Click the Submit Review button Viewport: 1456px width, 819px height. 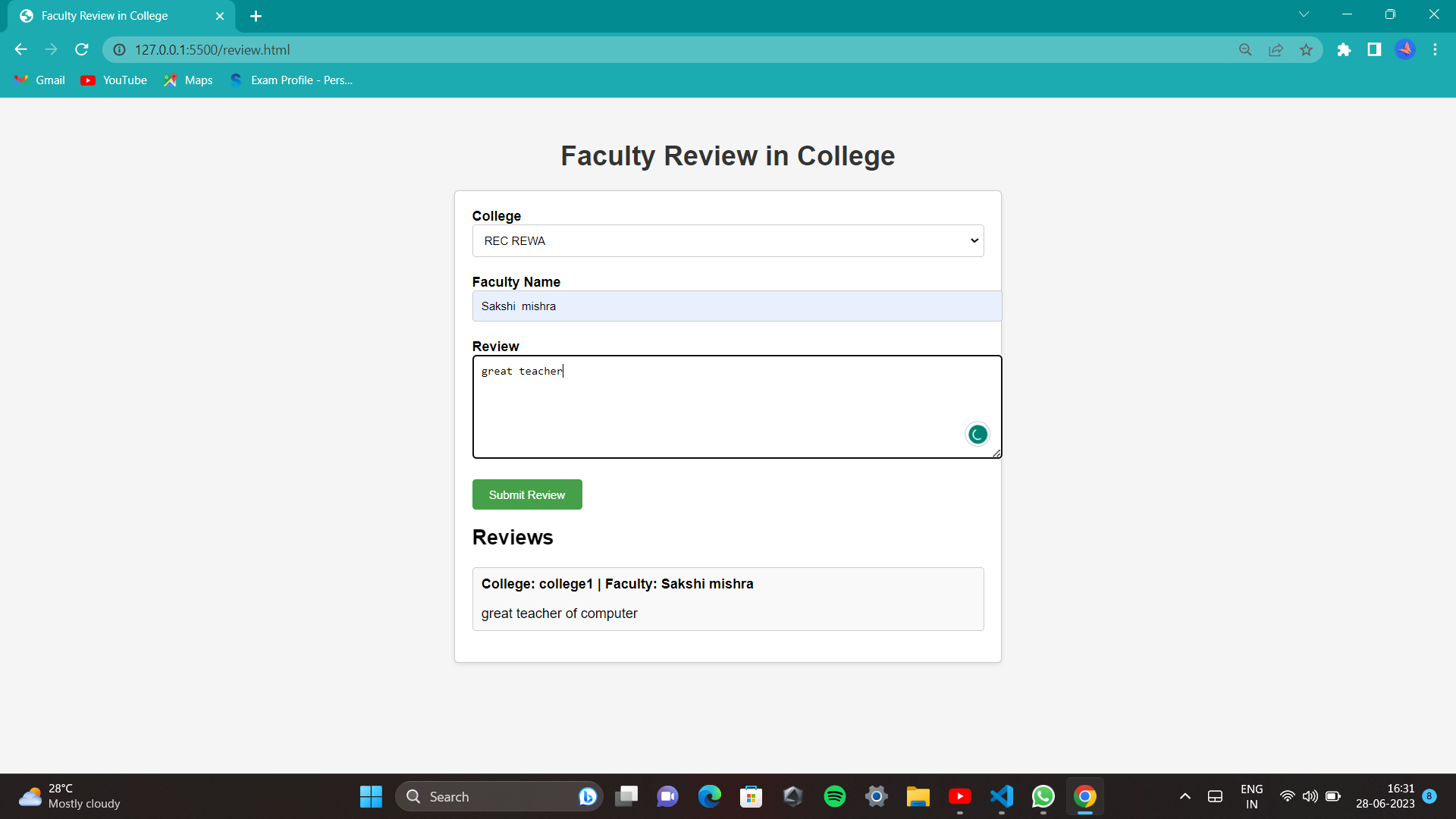(x=526, y=494)
